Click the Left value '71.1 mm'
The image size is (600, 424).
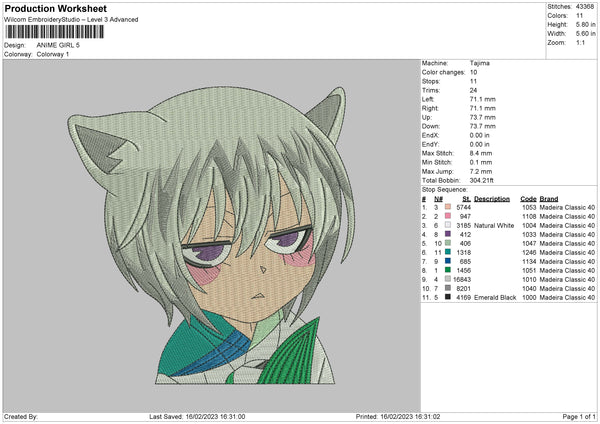tap(483, 99)
